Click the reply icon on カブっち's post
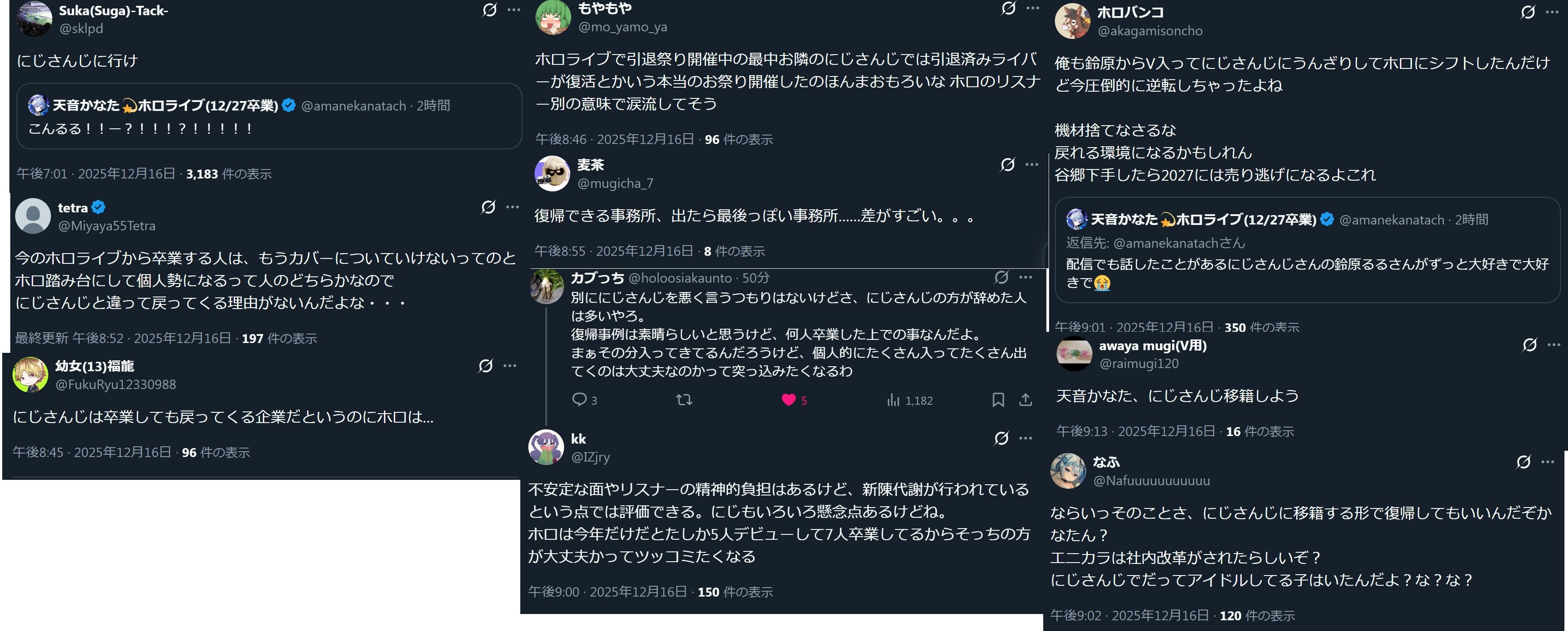1568x631 pixels. 579,399
